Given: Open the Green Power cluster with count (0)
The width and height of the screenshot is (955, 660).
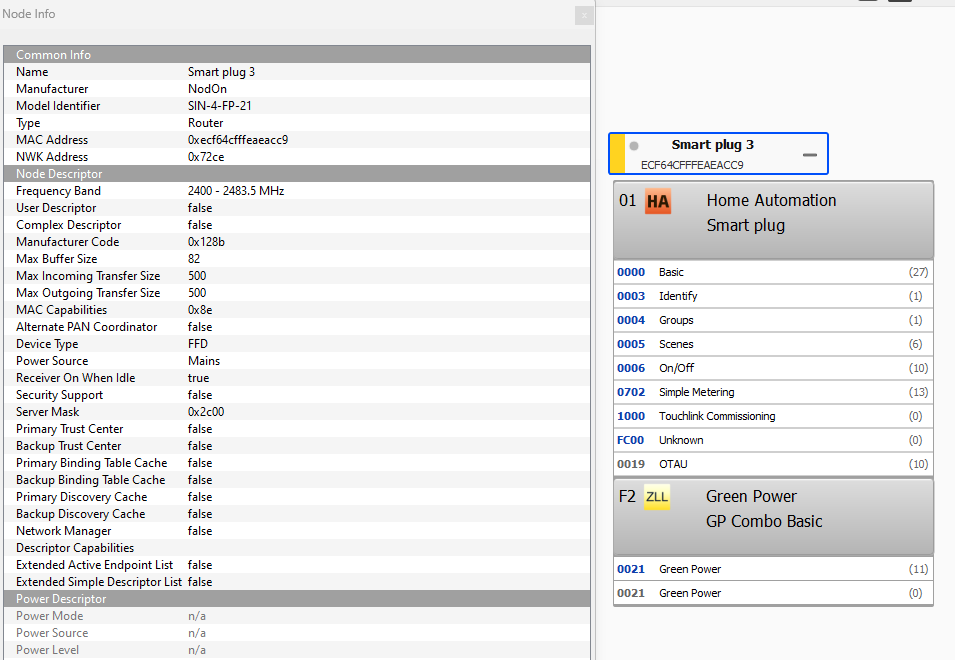Looking at the screenshot, I should (x=773, y=593).
